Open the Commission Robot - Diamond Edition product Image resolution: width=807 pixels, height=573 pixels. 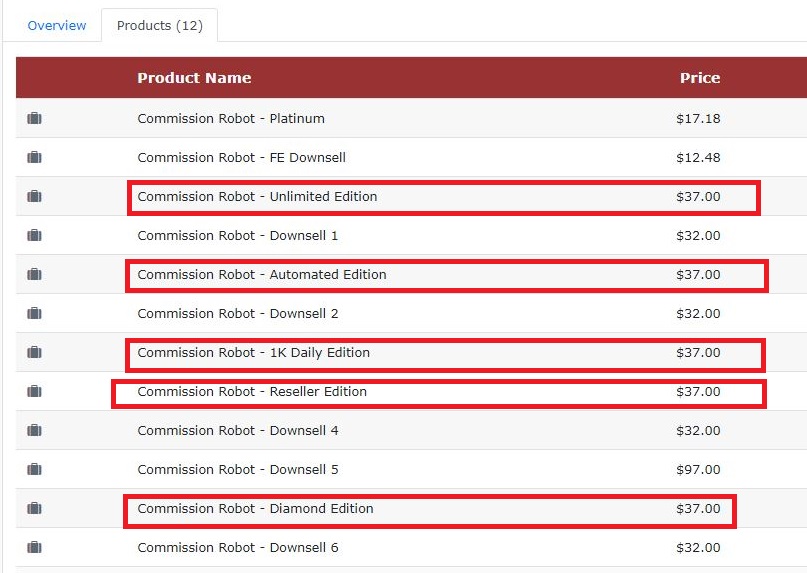coord(255,509)
